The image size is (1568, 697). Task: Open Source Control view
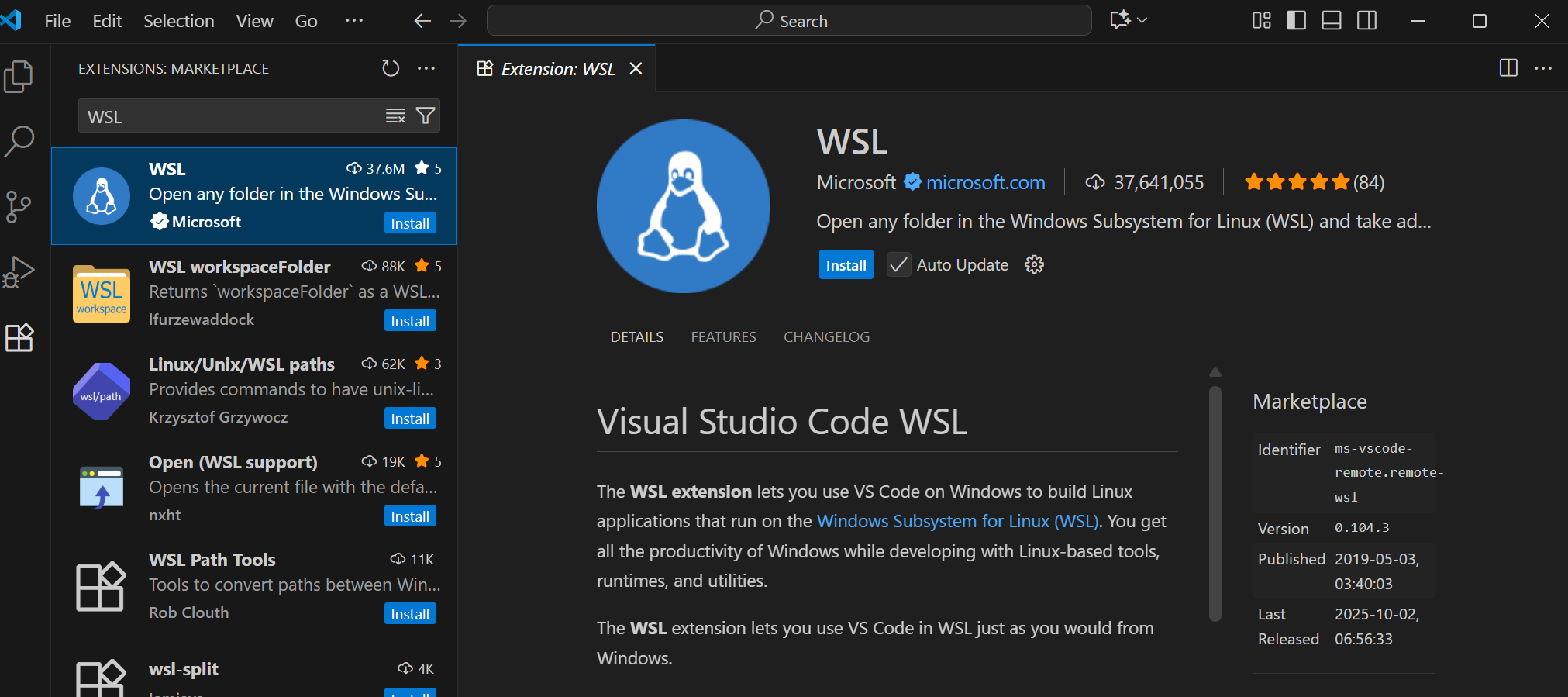pyautogui.click(x=19, y=207)
